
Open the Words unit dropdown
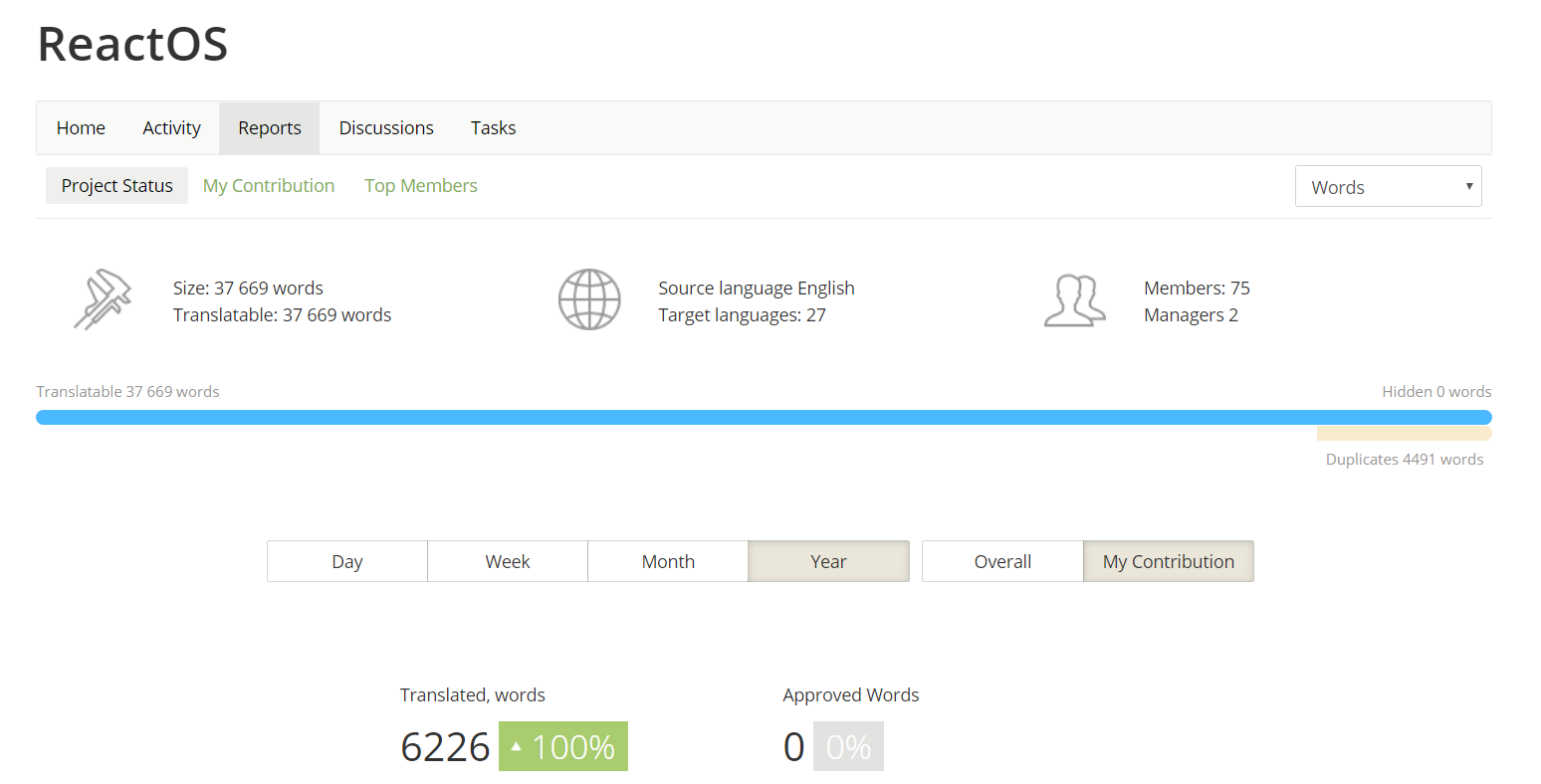tap(1388, 186)
